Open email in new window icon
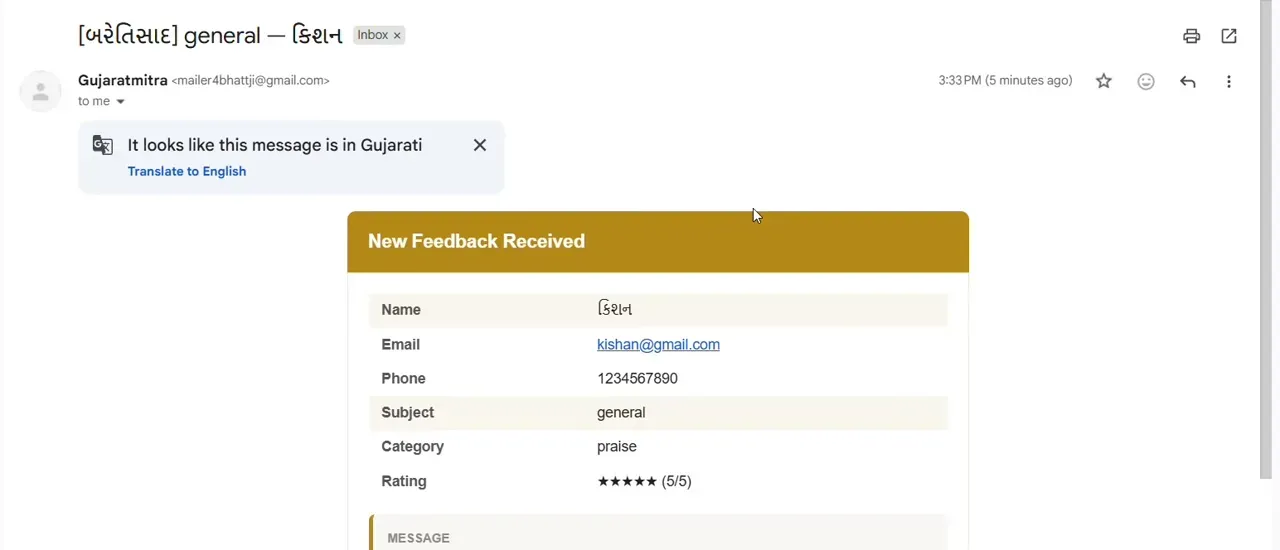Screen dimensions: 1280x550 pyautogui.click(x=1229, y=36)
